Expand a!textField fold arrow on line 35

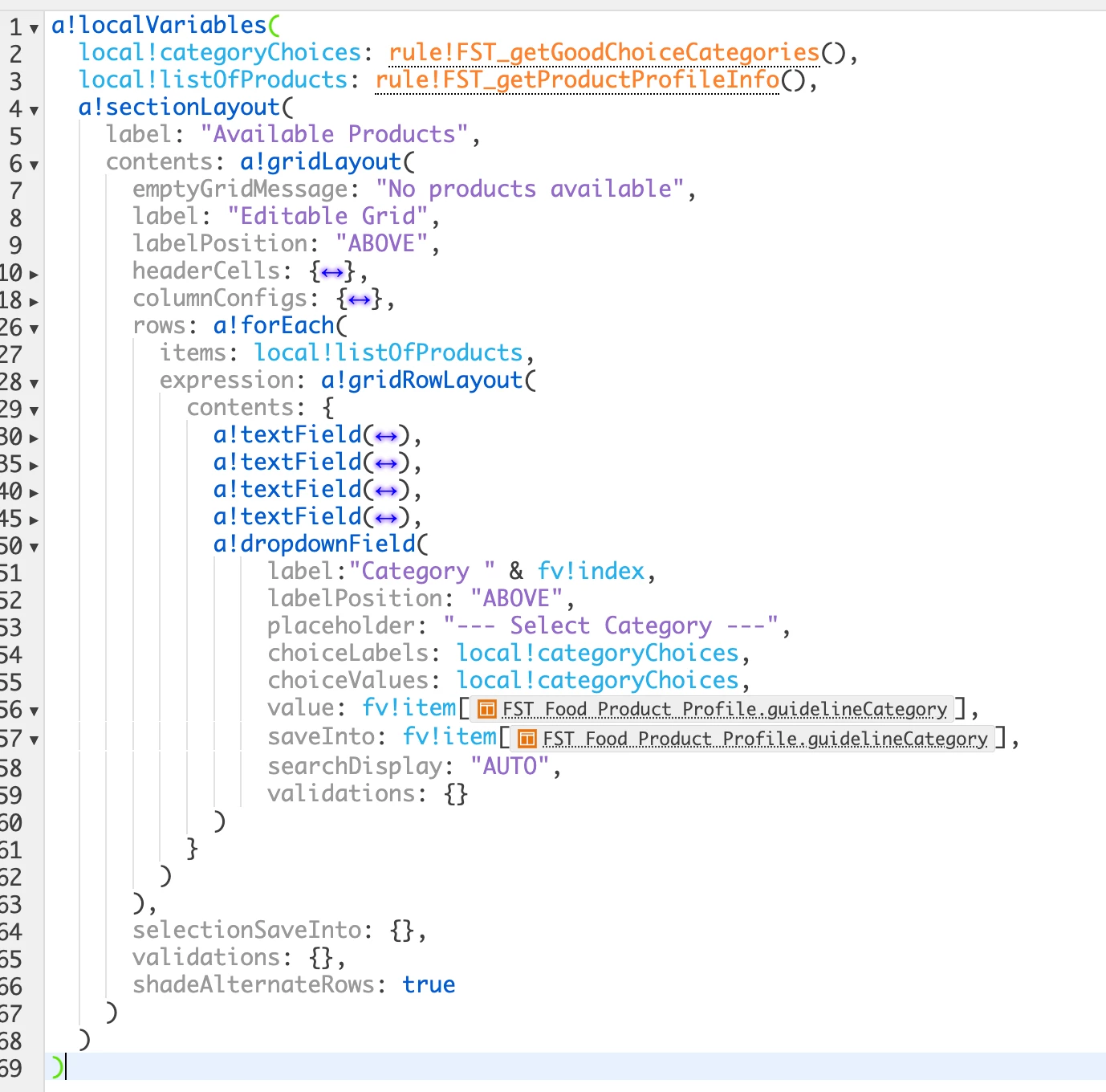[x=34, y=466]
